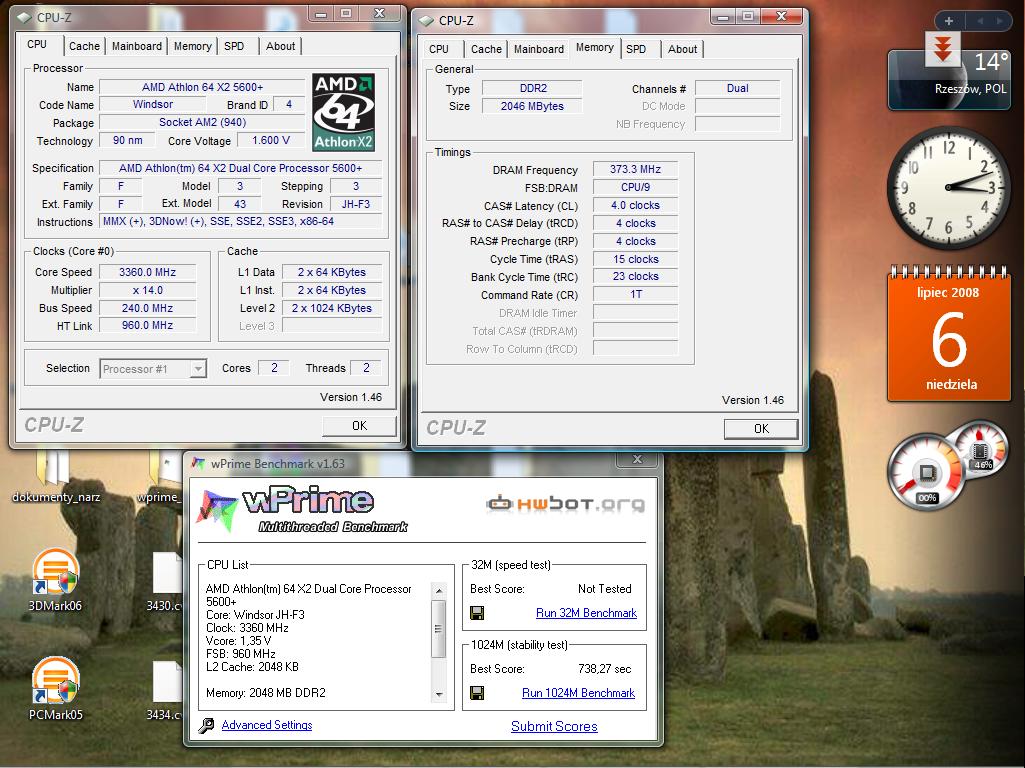Screen dimensions: 1025x768
Task: Click the Command Rate value 1T
Action: click(635, 295)
